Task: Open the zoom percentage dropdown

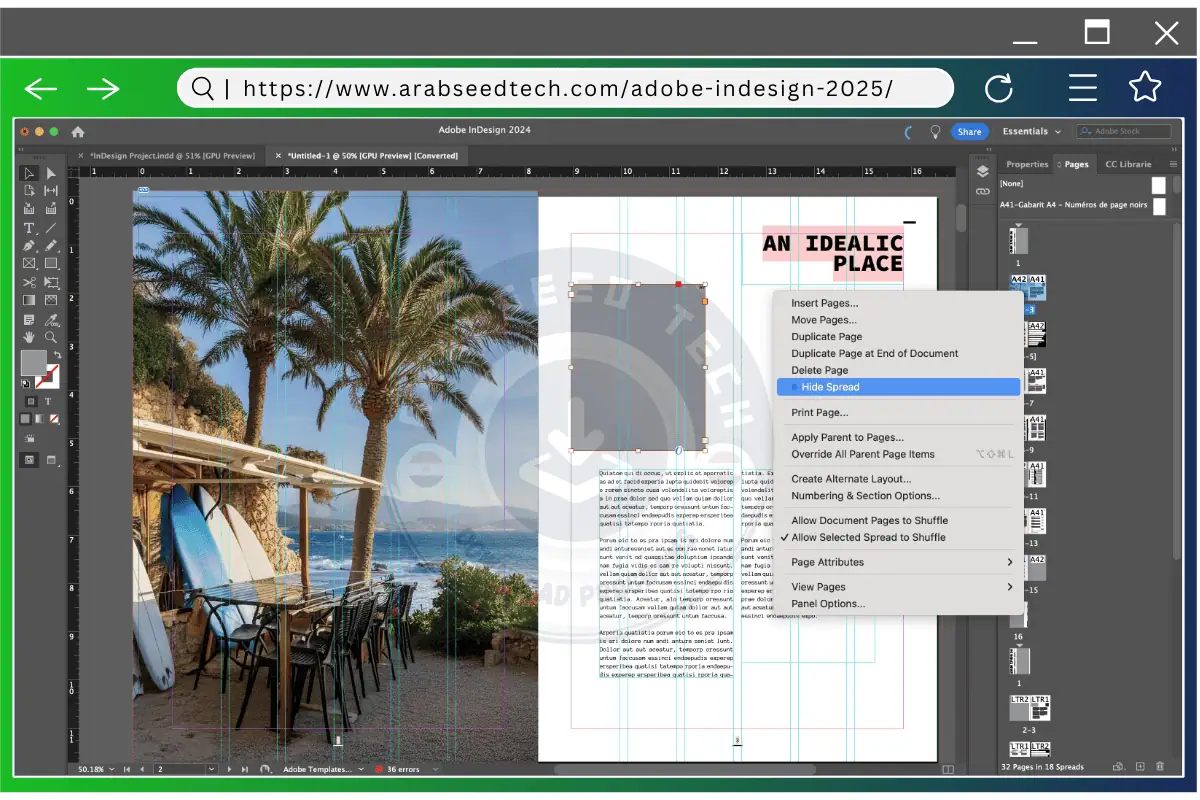Action: (111, 769)
